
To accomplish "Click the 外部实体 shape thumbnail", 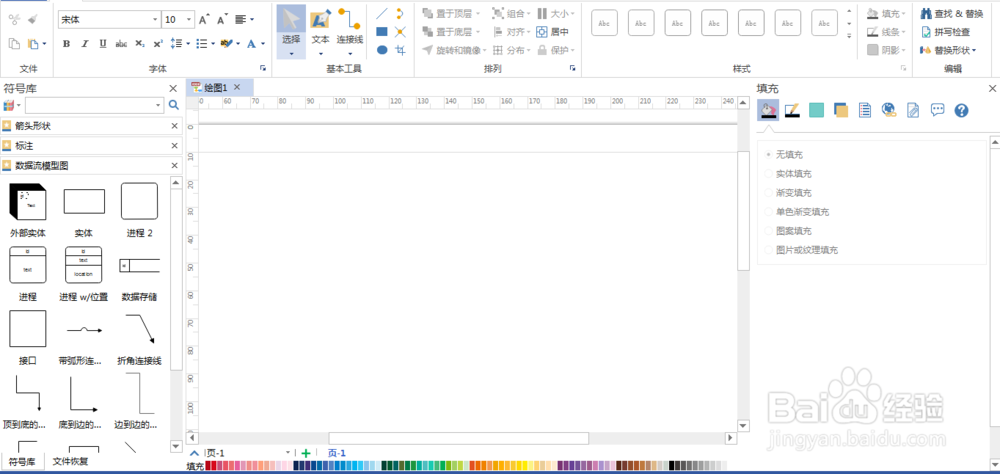I will (27, 202).
